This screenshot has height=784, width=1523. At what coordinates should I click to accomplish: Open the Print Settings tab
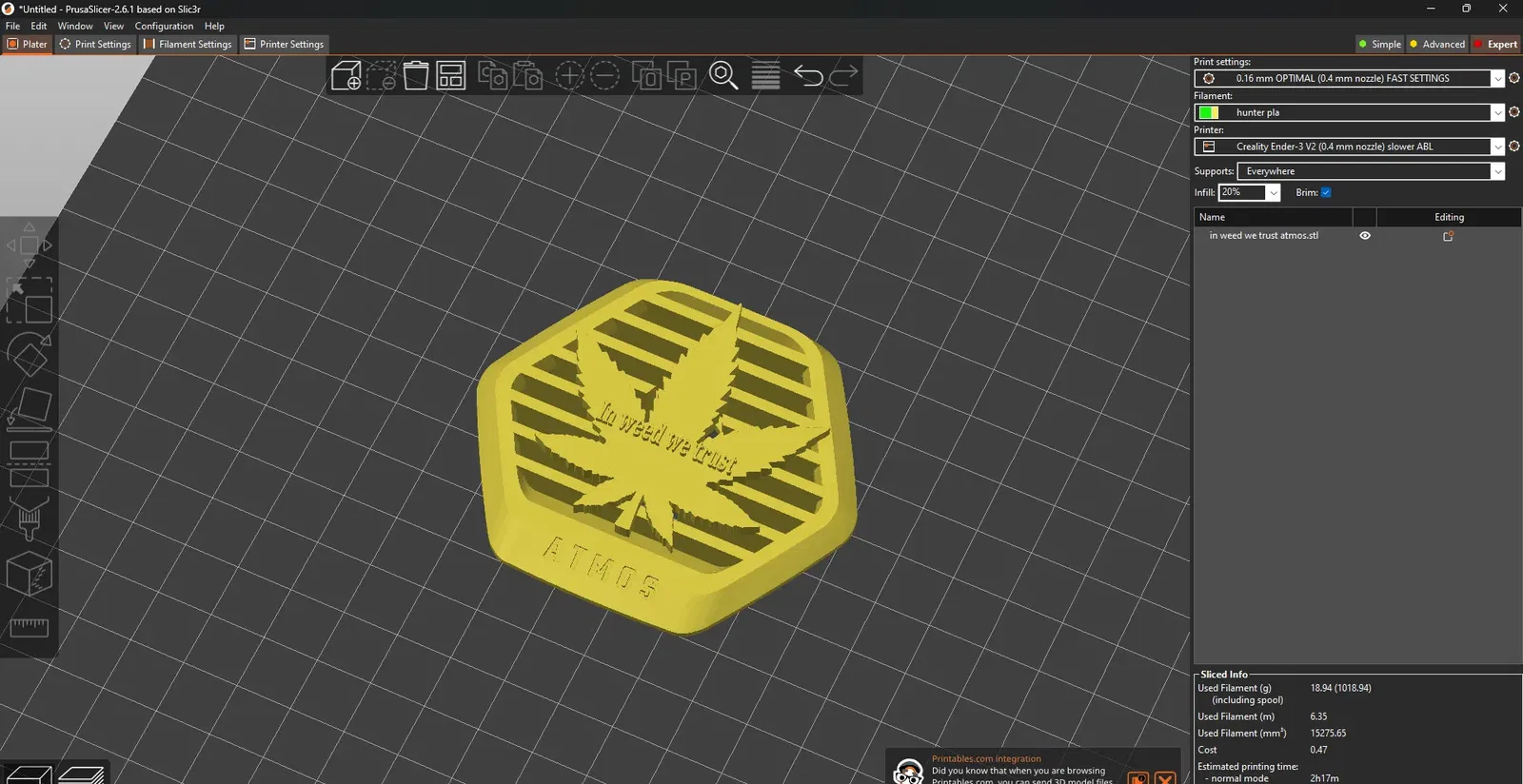coord(95,44)
